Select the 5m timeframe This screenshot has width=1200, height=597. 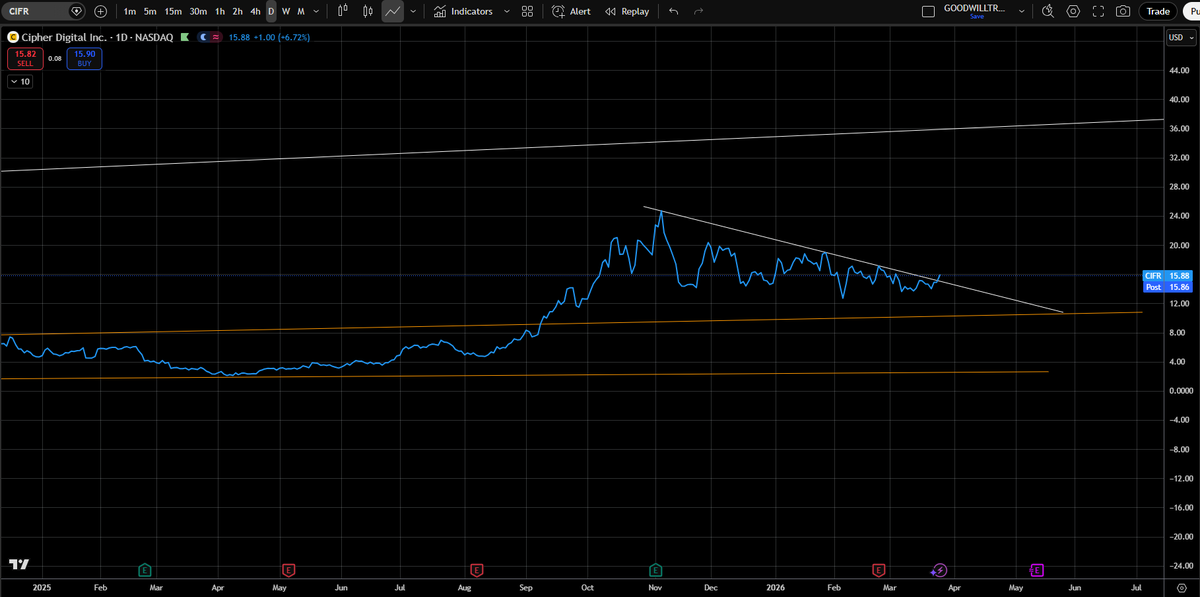click(x=150, y=11)
